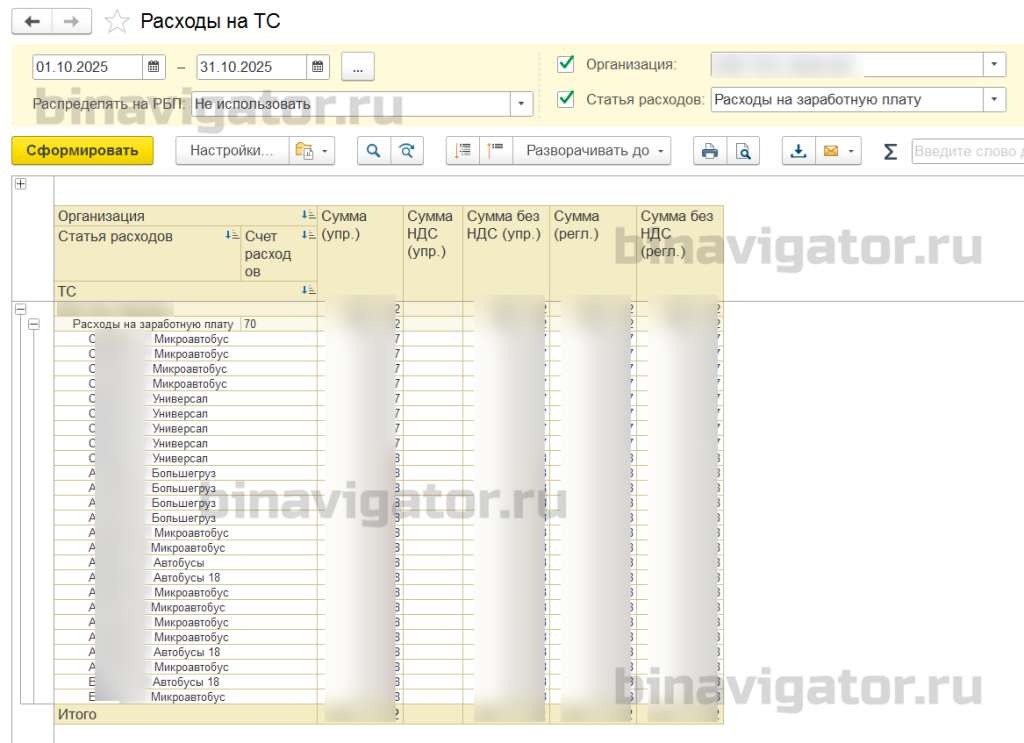Print the report with printer icon
The height and width of the screenshot is (743, 1024).
[x=710, y=151]
